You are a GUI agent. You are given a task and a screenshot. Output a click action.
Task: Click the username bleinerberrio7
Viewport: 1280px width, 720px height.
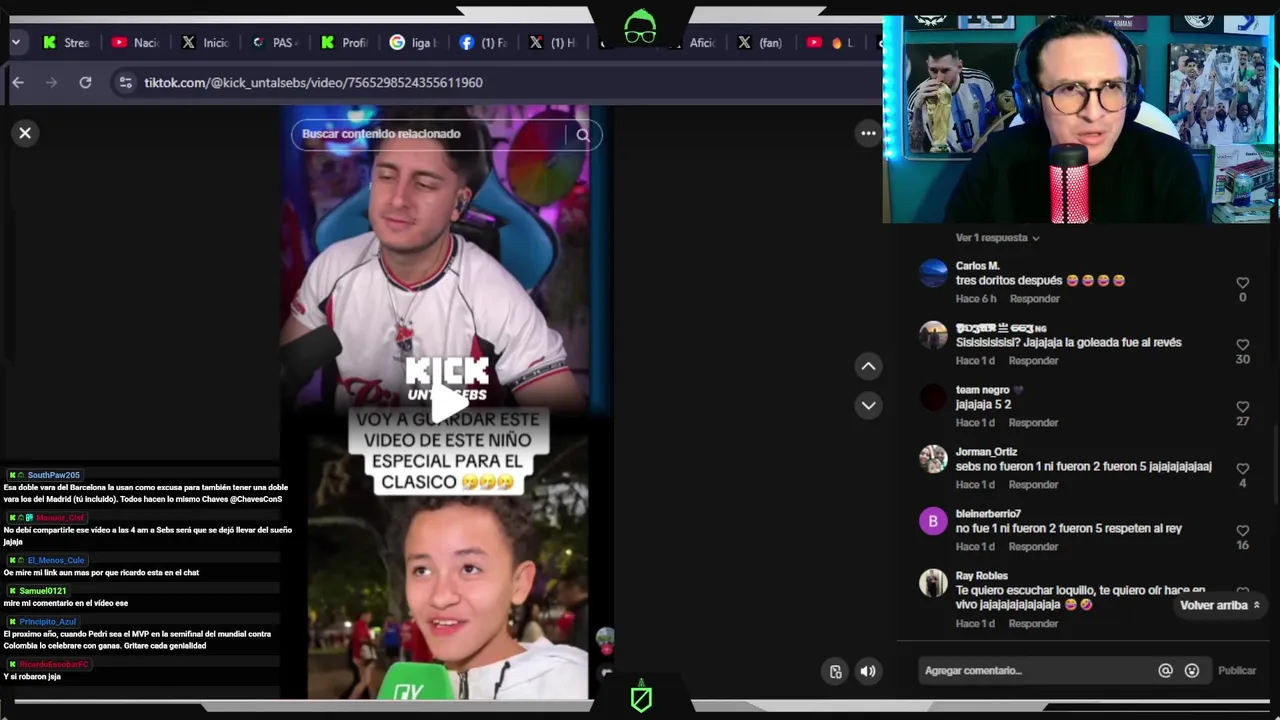pos(988,514)
